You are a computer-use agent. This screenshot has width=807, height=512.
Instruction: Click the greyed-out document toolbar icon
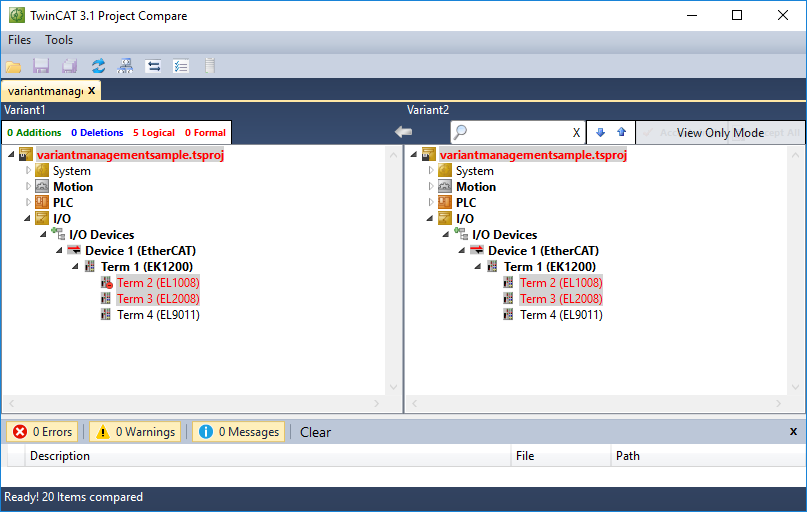(x=209, y=65)
